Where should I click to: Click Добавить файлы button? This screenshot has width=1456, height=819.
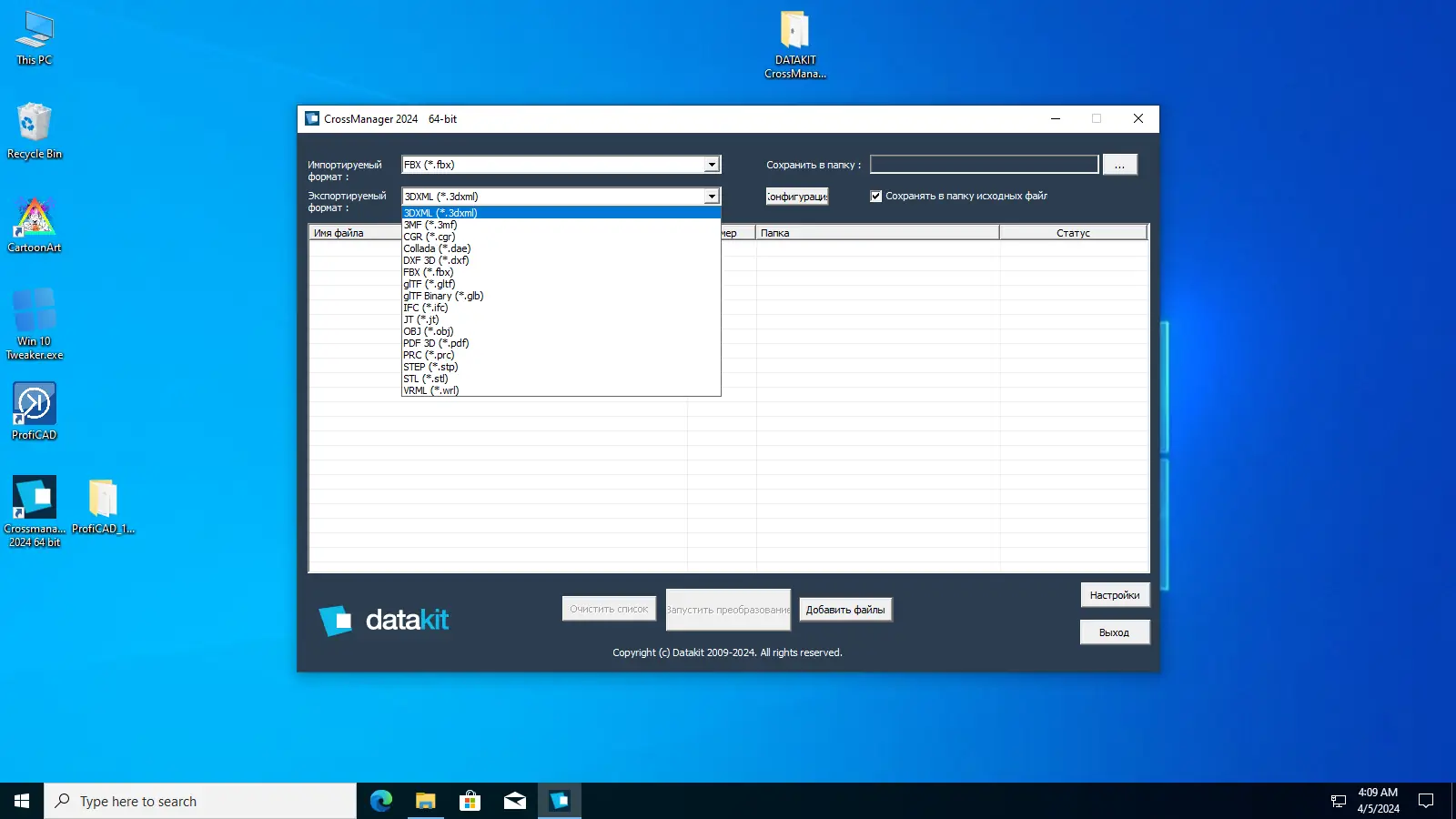point(845,610)
